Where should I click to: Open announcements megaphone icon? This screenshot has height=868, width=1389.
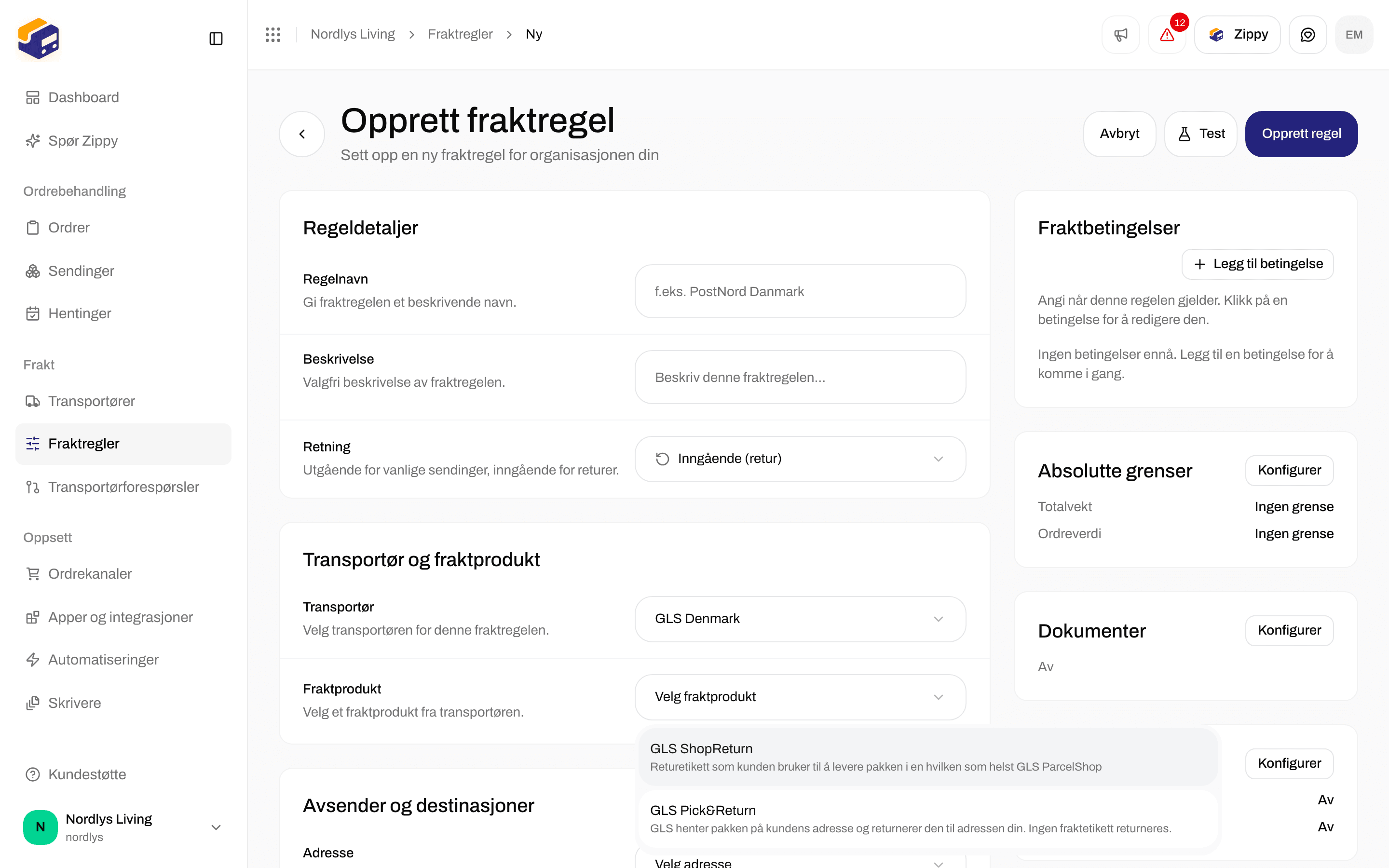point(1120,34)
